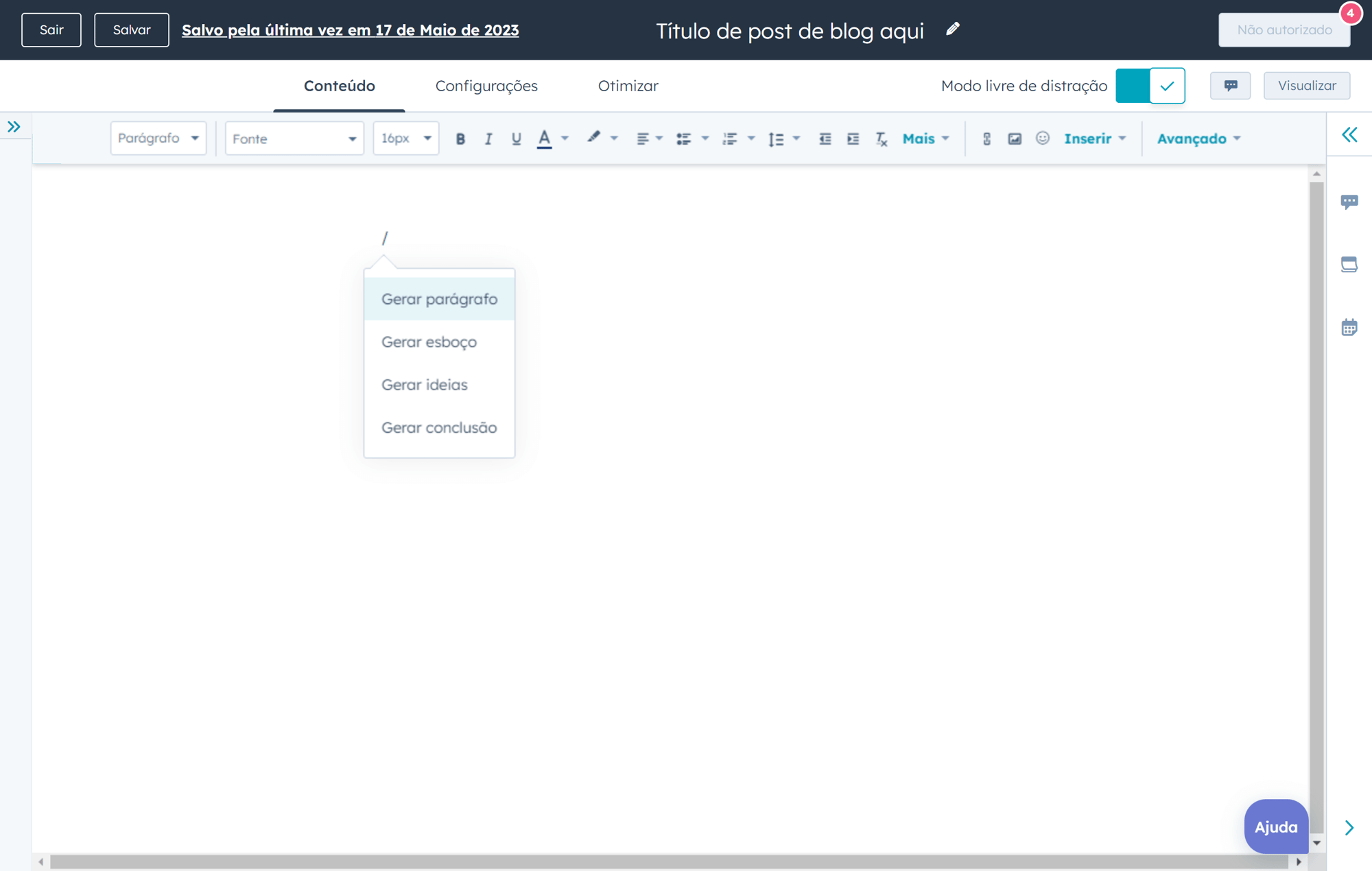
Task: Expand the Avançado menu
Action: point(1198,138)
